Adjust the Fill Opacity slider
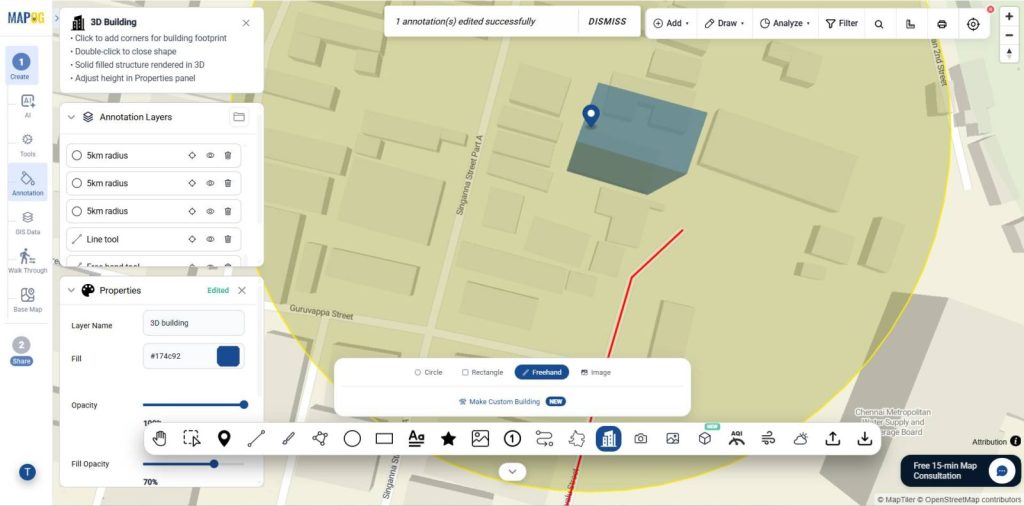 [x=193, y=464]
